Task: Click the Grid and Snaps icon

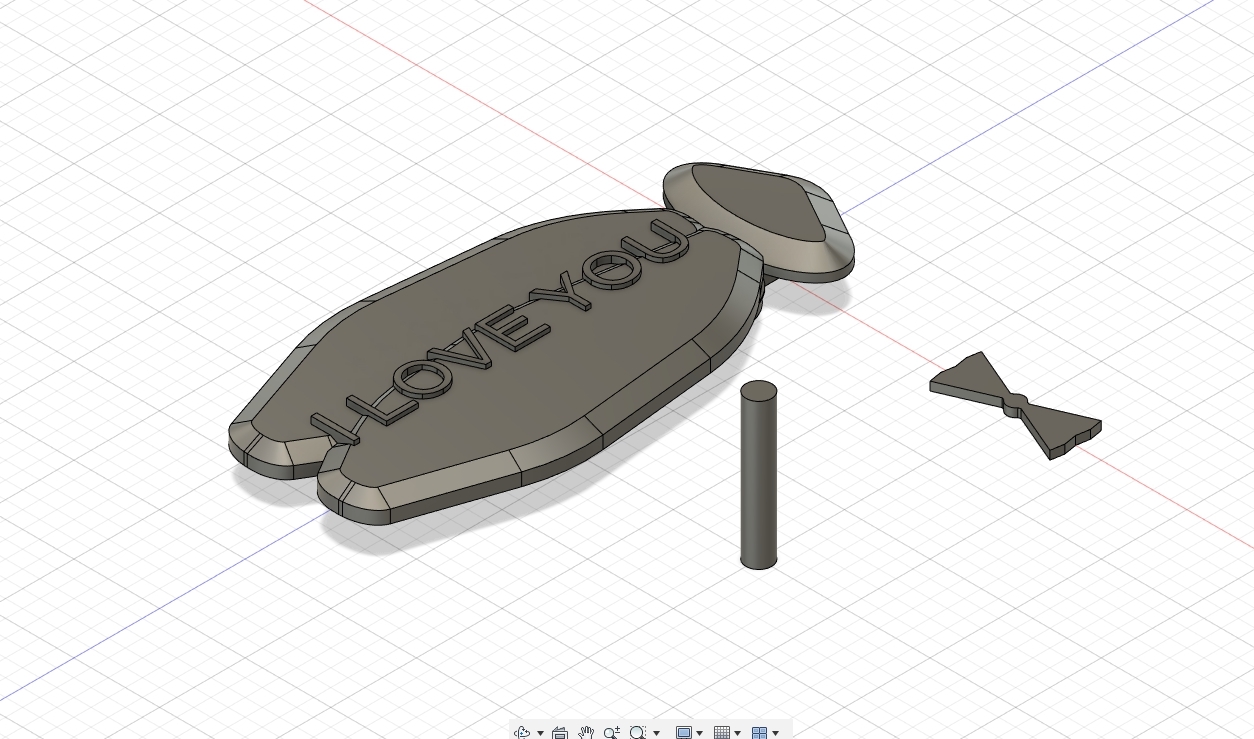Action: (x=721, y=733)
